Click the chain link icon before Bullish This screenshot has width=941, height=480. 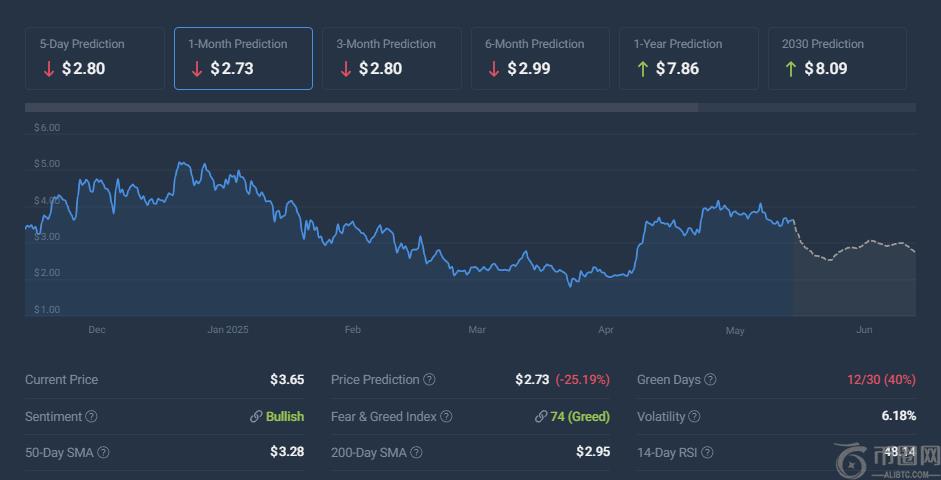256,417
